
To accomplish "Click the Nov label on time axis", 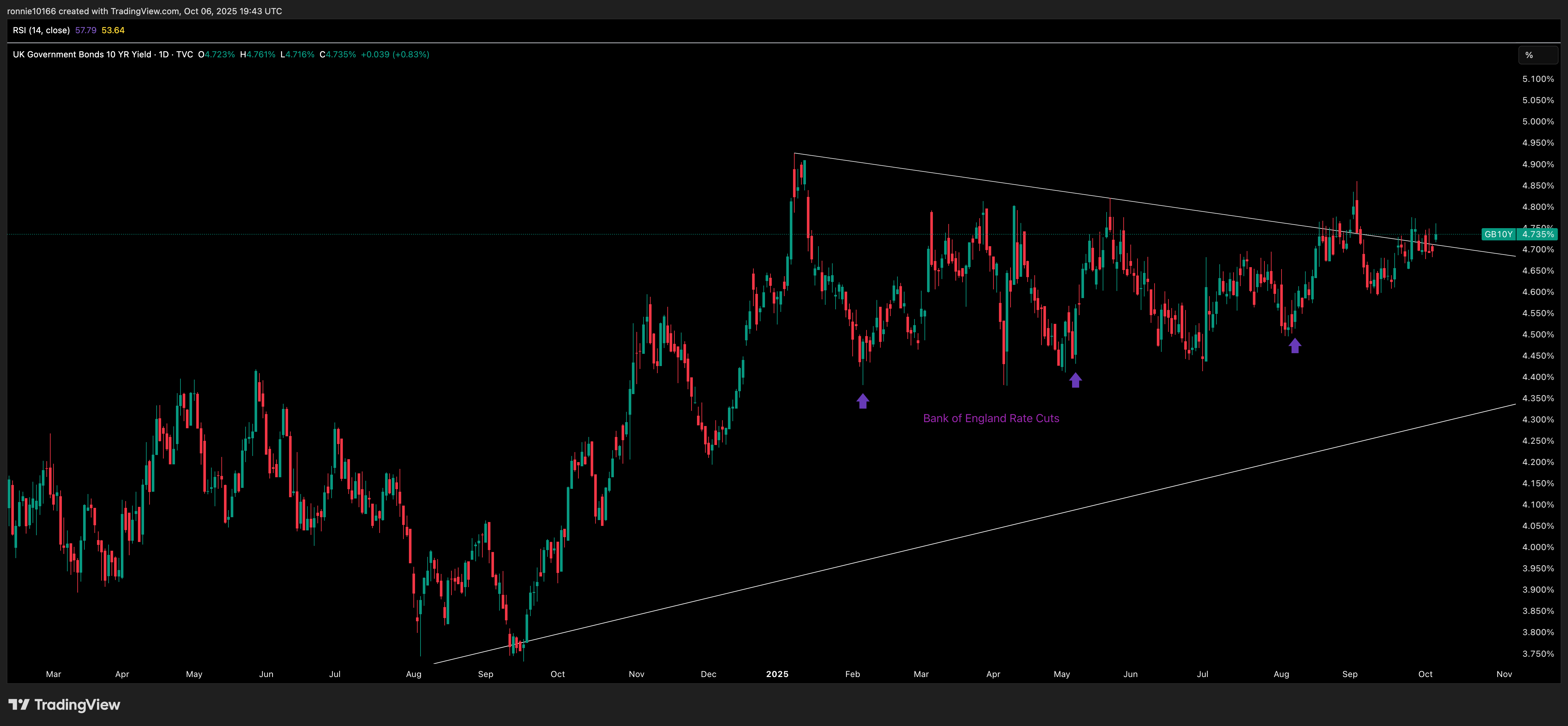I will coord(1504,674).
